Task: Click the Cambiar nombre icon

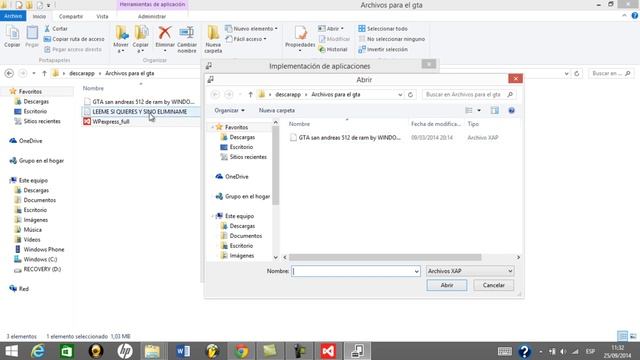Action: [x=187, y=33]
